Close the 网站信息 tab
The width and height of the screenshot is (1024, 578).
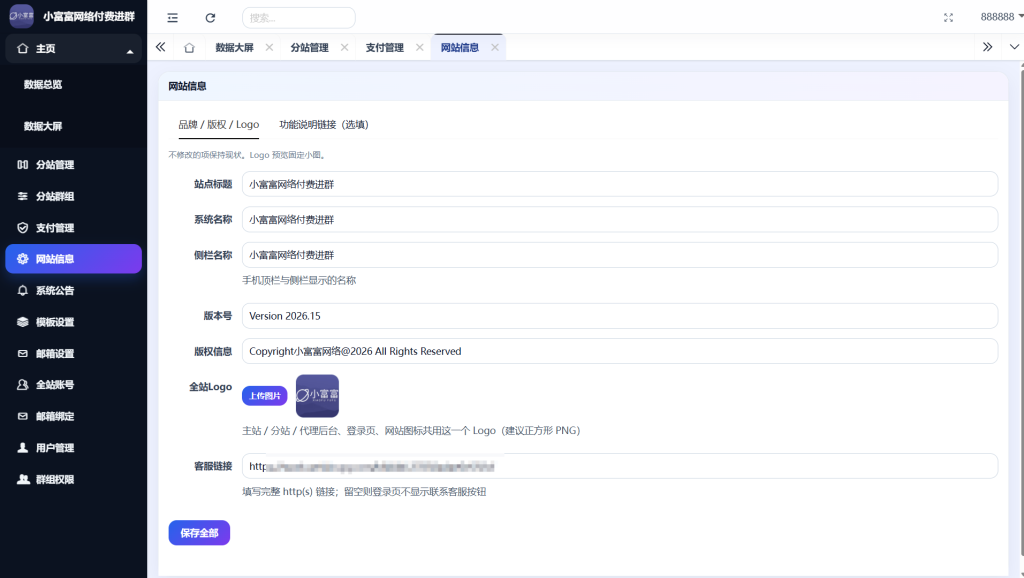pos(495,48)
